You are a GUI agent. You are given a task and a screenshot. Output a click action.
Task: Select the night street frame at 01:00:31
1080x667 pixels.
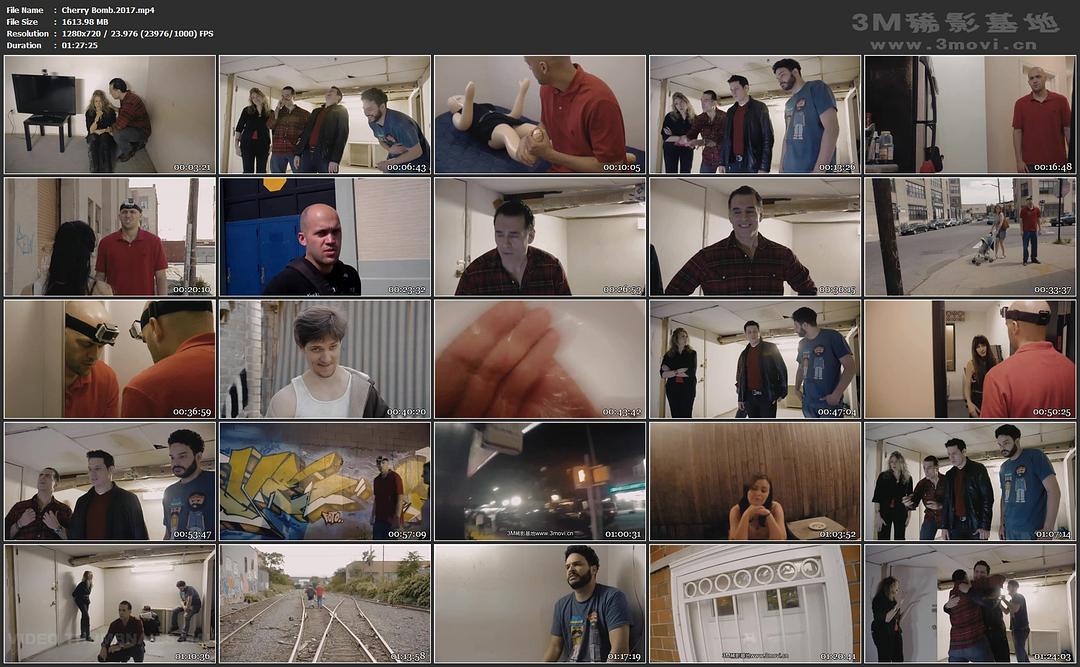click(x=540, y=481)
